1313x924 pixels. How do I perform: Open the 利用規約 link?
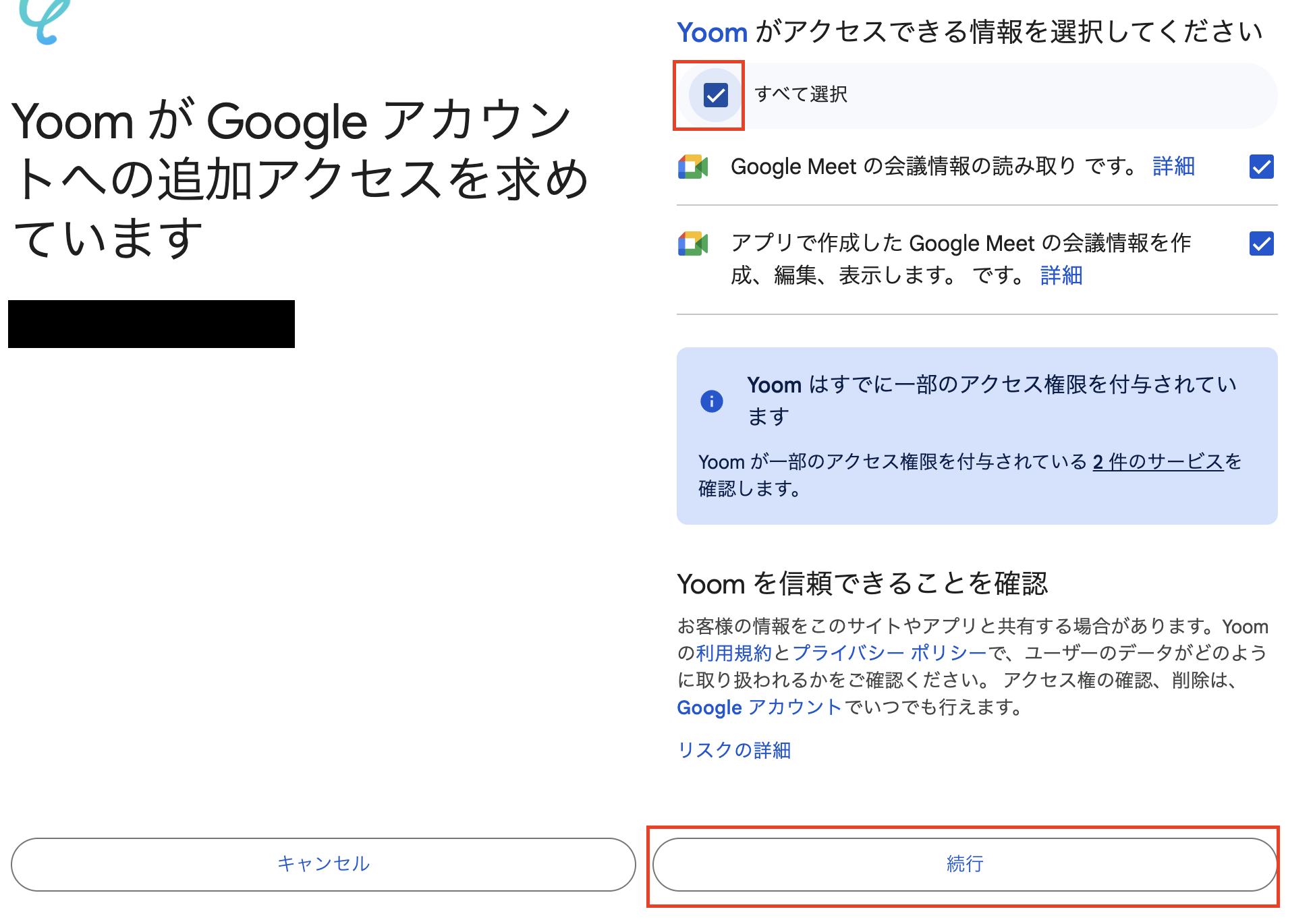click(x=733, y=653)
